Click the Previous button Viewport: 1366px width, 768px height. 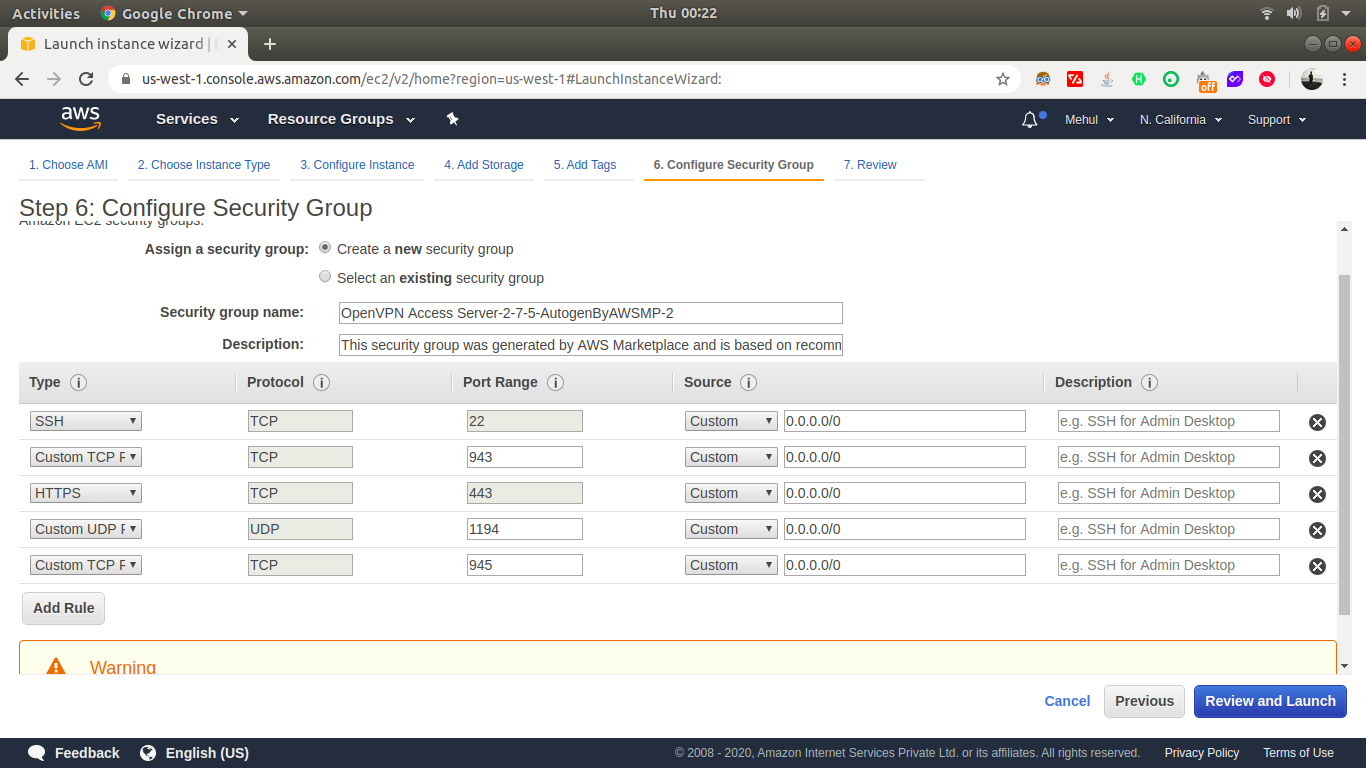[x=1144, y=701]
